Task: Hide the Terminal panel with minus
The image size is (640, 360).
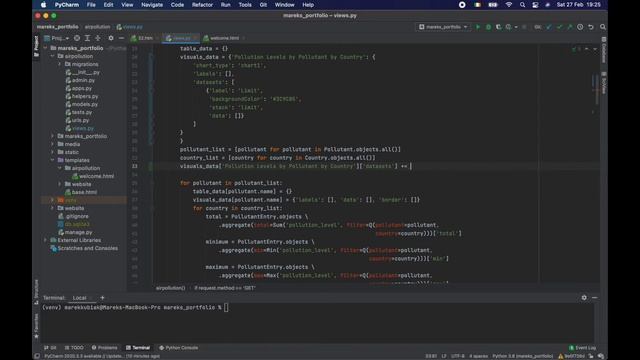Action: (595, 298)
